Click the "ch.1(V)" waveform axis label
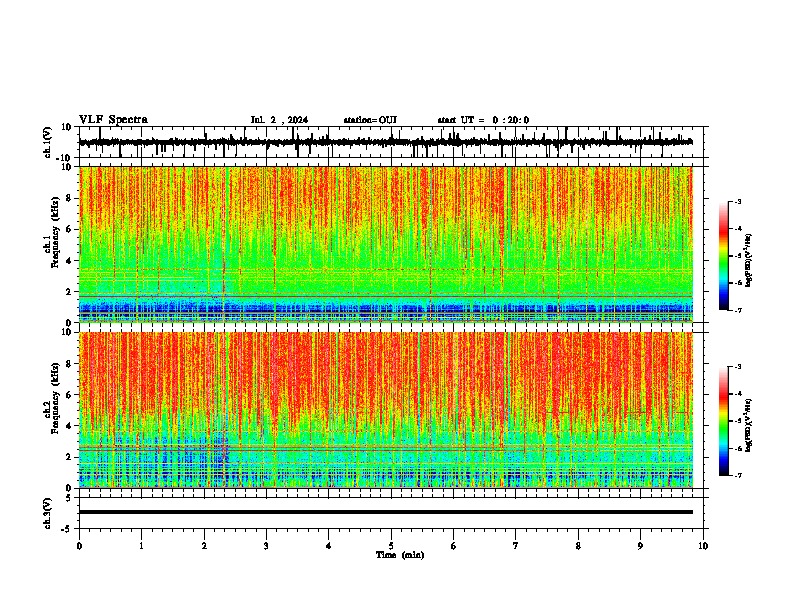The width and height of the screenshot is (792, 612). 48,142
